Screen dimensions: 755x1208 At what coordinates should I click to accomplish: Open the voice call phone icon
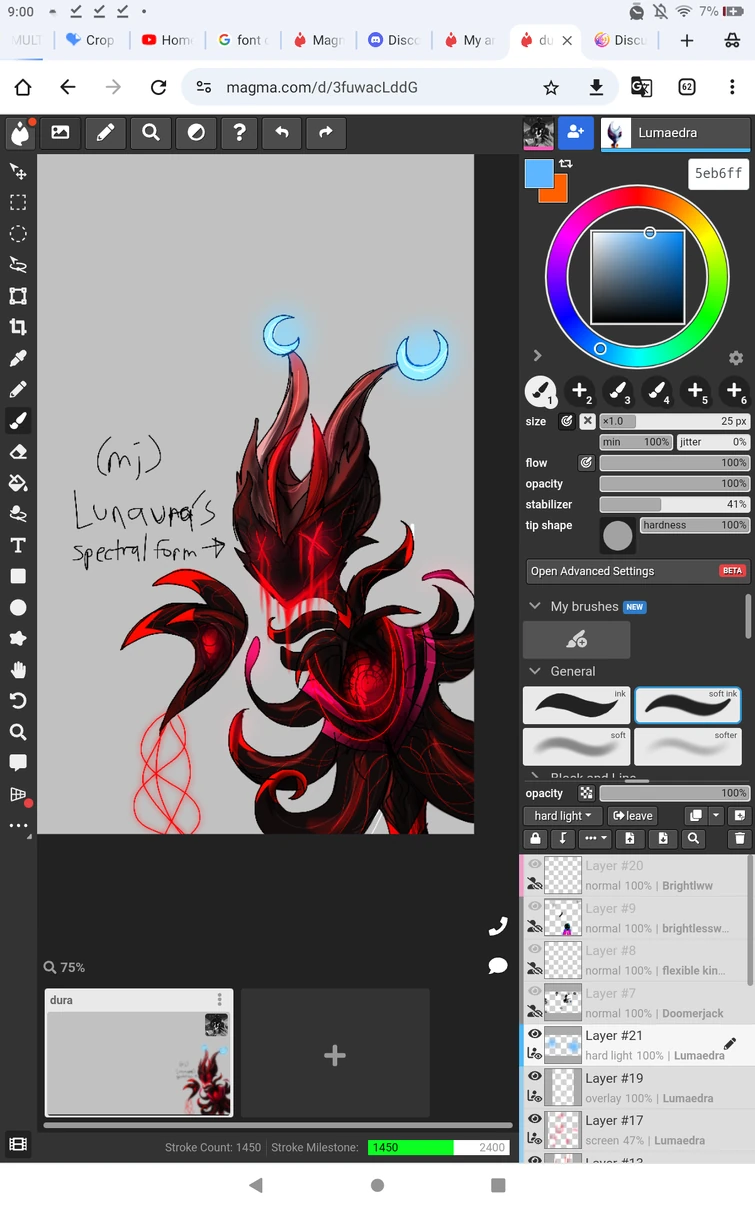click(498, 926)
